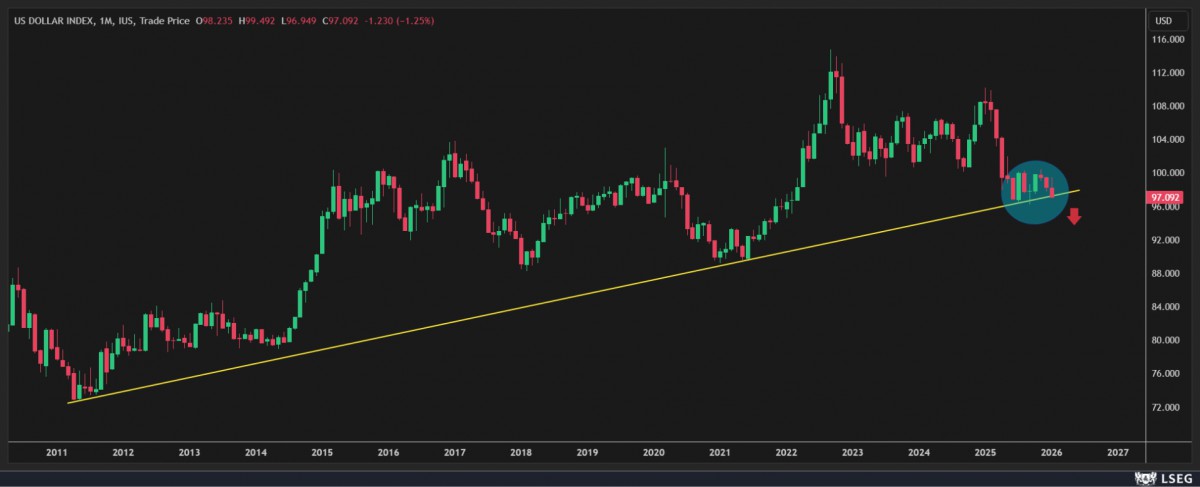
Task: Click the 2023 label on time axis
Action: pyautogui.click(x=852, y=452)
